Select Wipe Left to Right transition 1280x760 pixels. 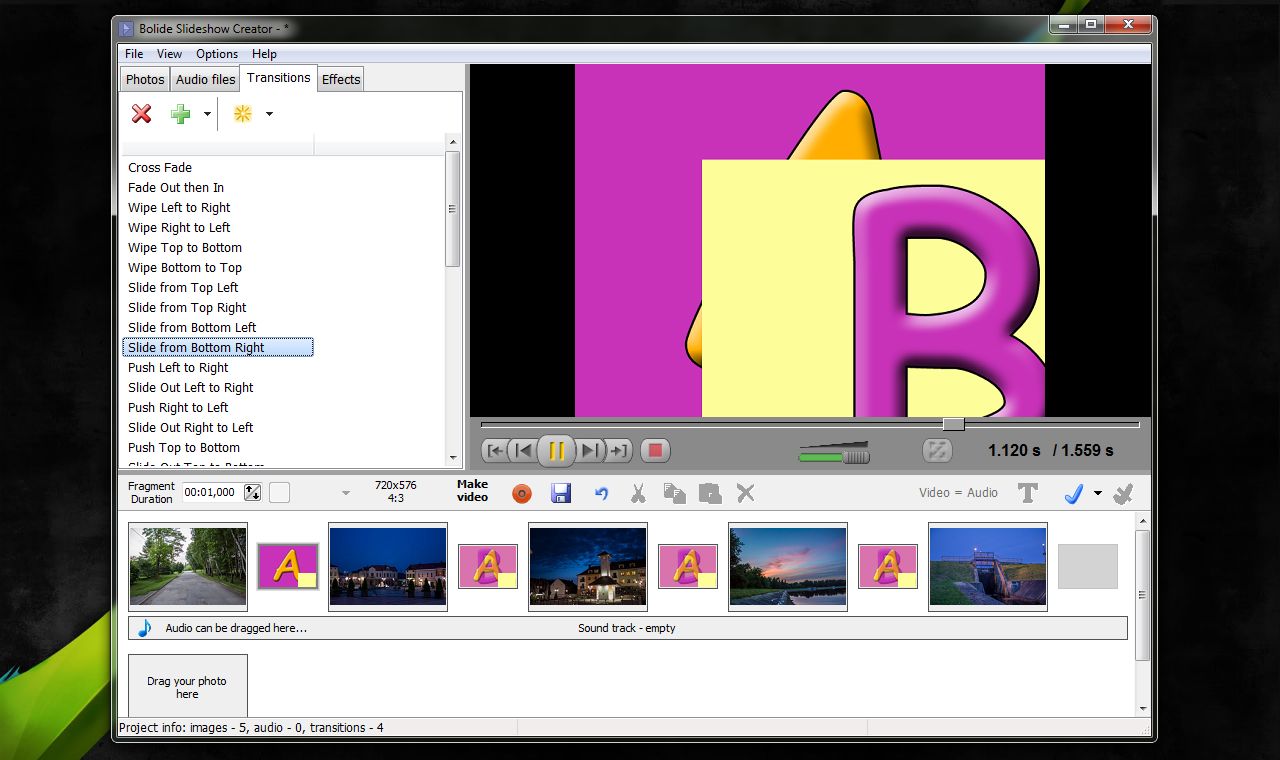click(179, 208)
